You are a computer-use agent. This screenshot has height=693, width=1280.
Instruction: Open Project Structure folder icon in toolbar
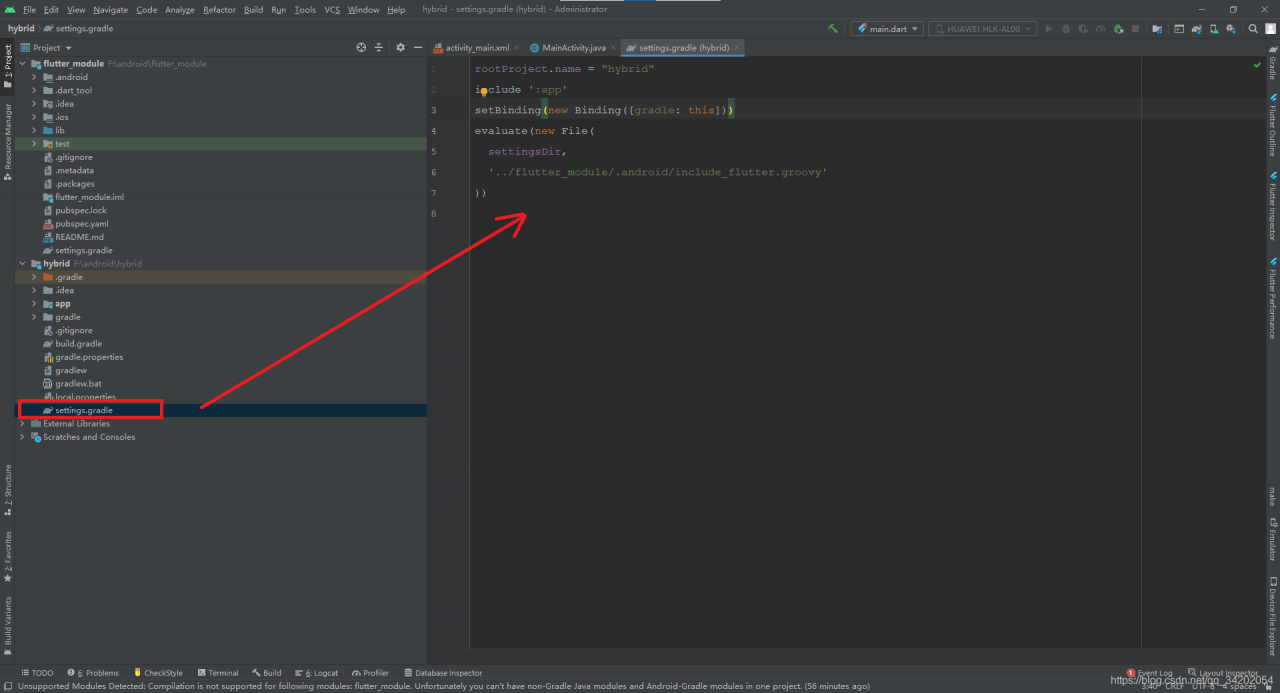click(x=1157, y=29)
